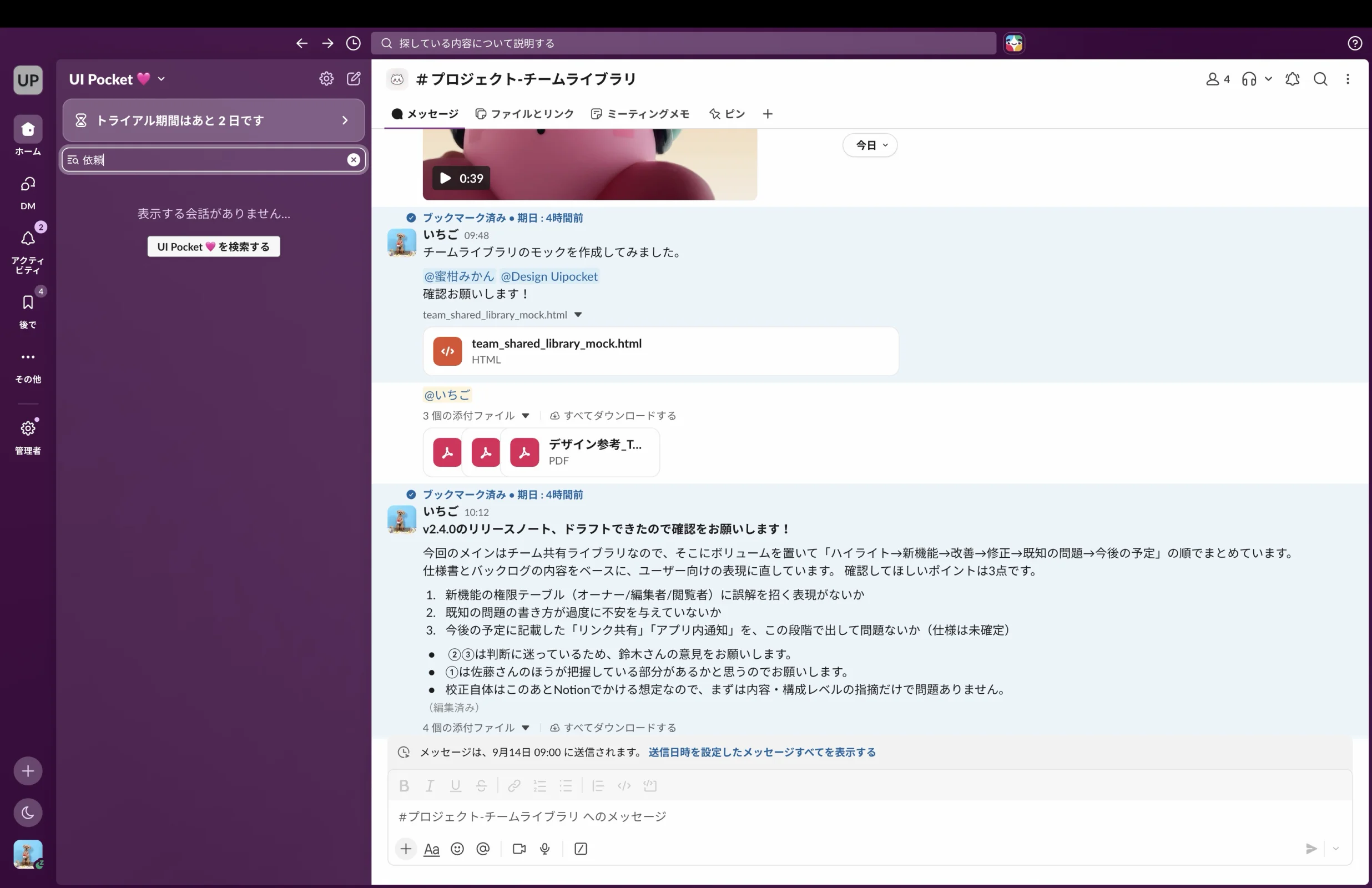The width and height of the screenshot is (1372, 888).
Task: Open channel notification bell settings
Action: click(1293, 79)
